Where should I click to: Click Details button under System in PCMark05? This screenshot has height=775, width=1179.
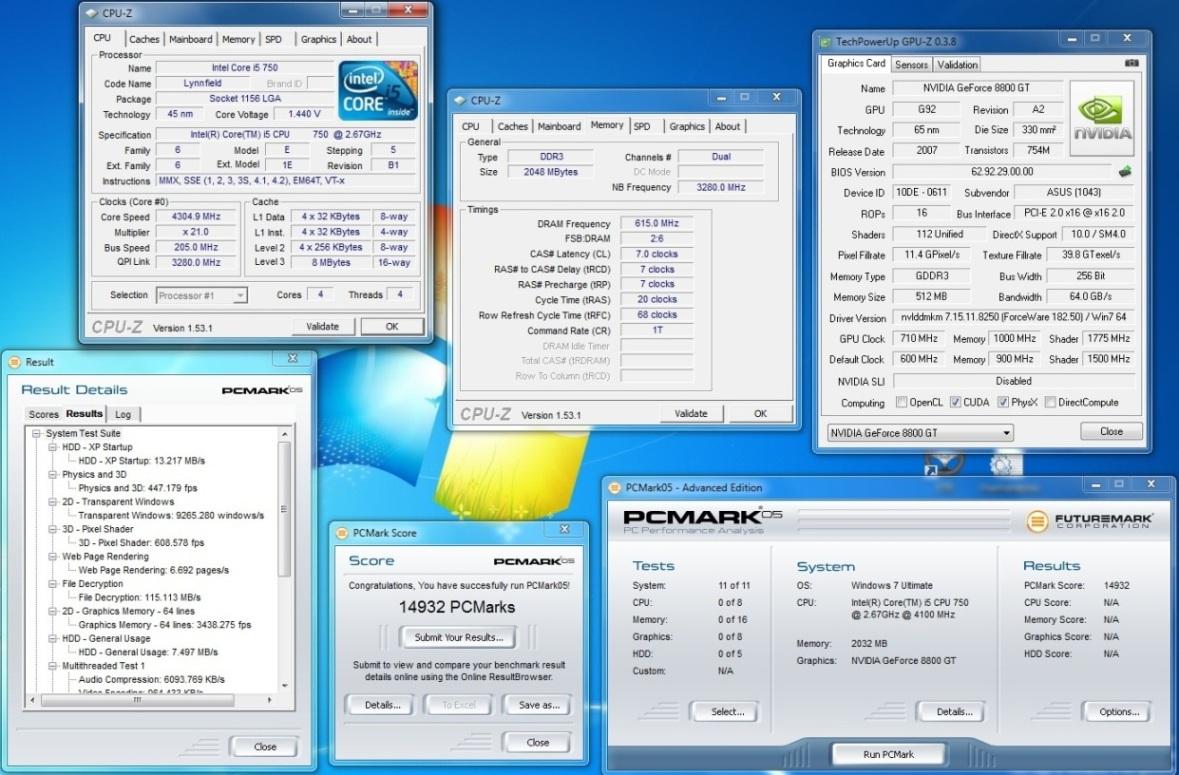[954, 712]
